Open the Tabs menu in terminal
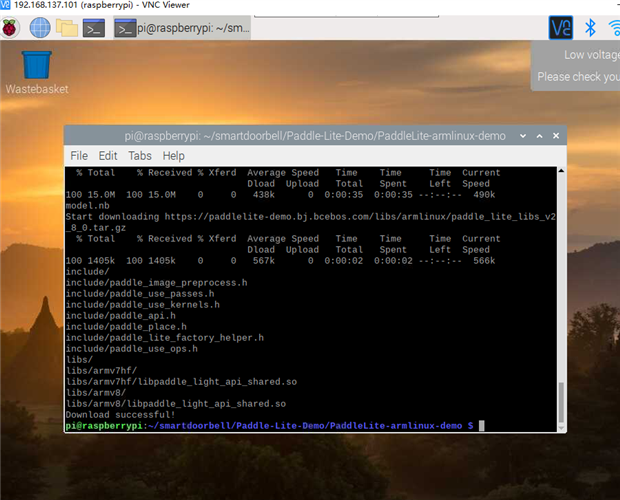 pos(140,156)
